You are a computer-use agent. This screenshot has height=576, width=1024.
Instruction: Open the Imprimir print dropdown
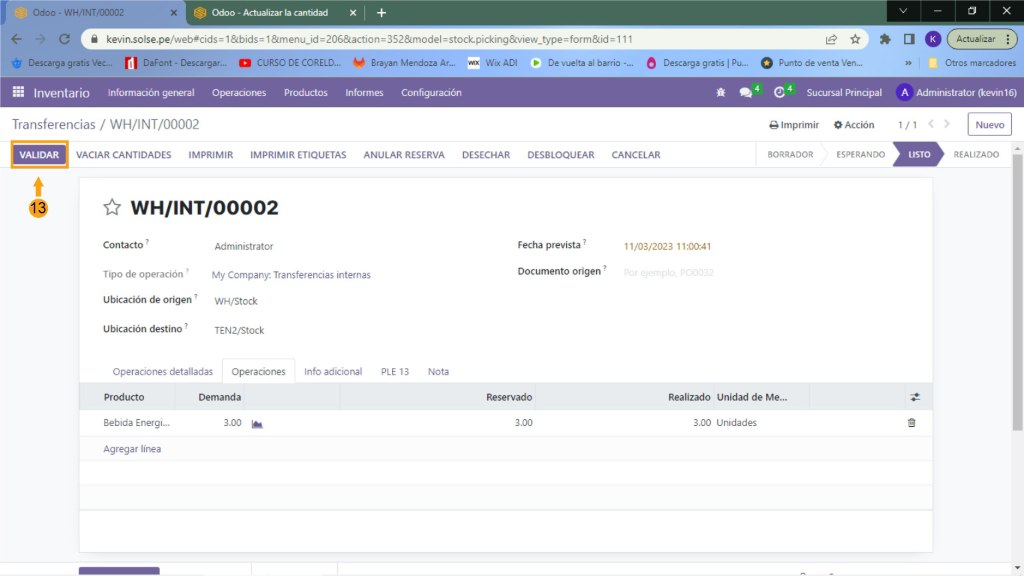click(x=794, y=125)
